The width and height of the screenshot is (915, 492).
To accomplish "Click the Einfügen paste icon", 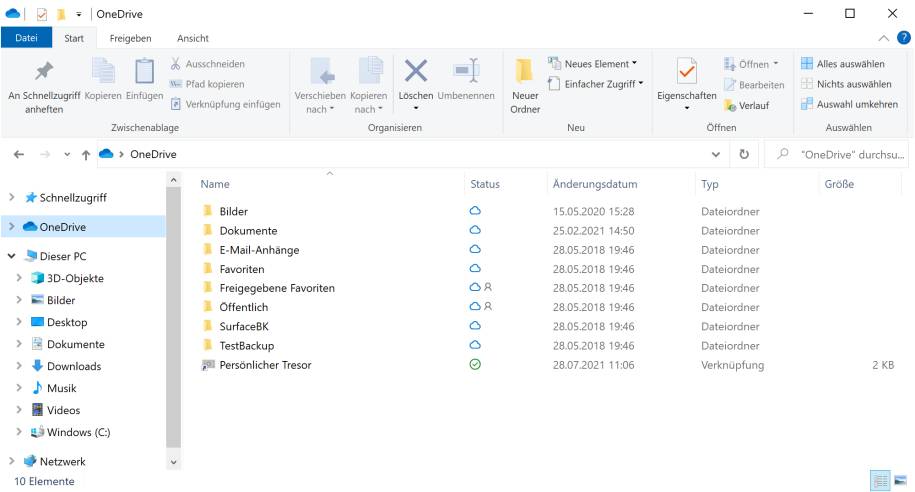I will coord(145,72).
